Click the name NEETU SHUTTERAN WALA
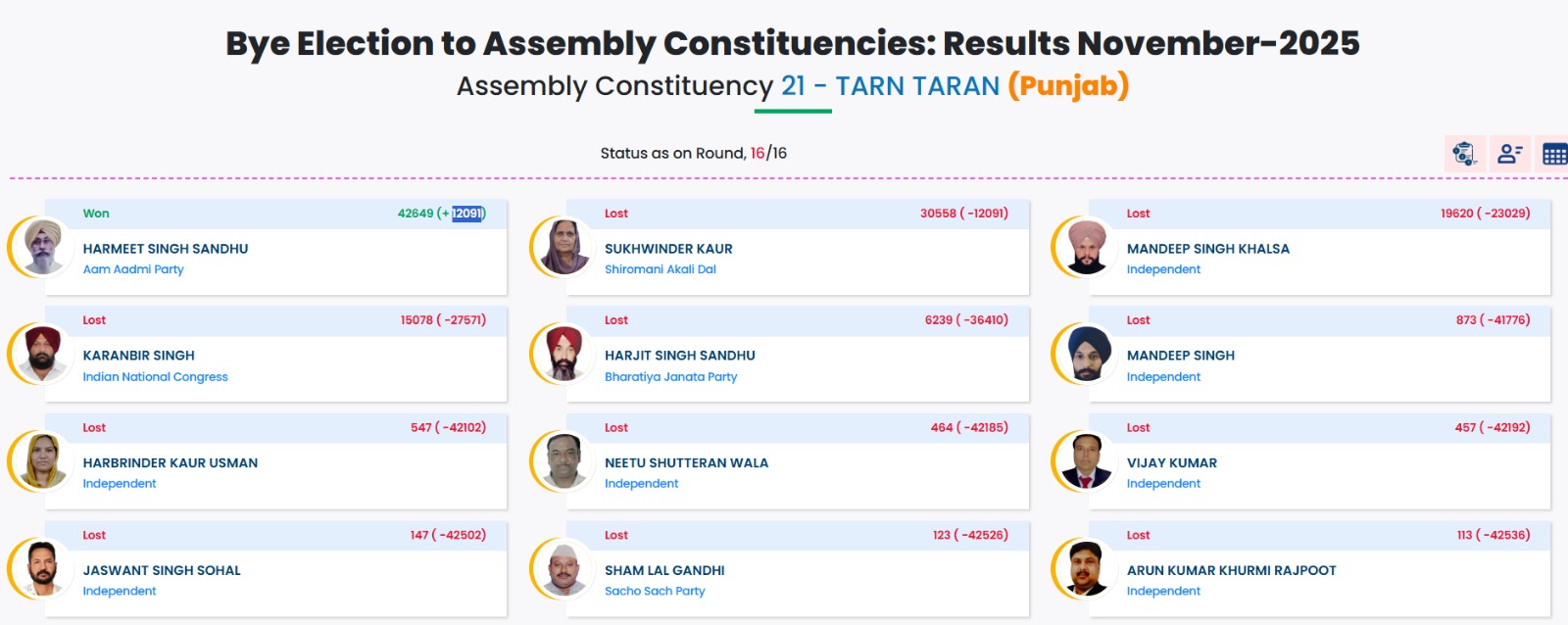Screen dimensions: 1568x625 tap(686, 462)
